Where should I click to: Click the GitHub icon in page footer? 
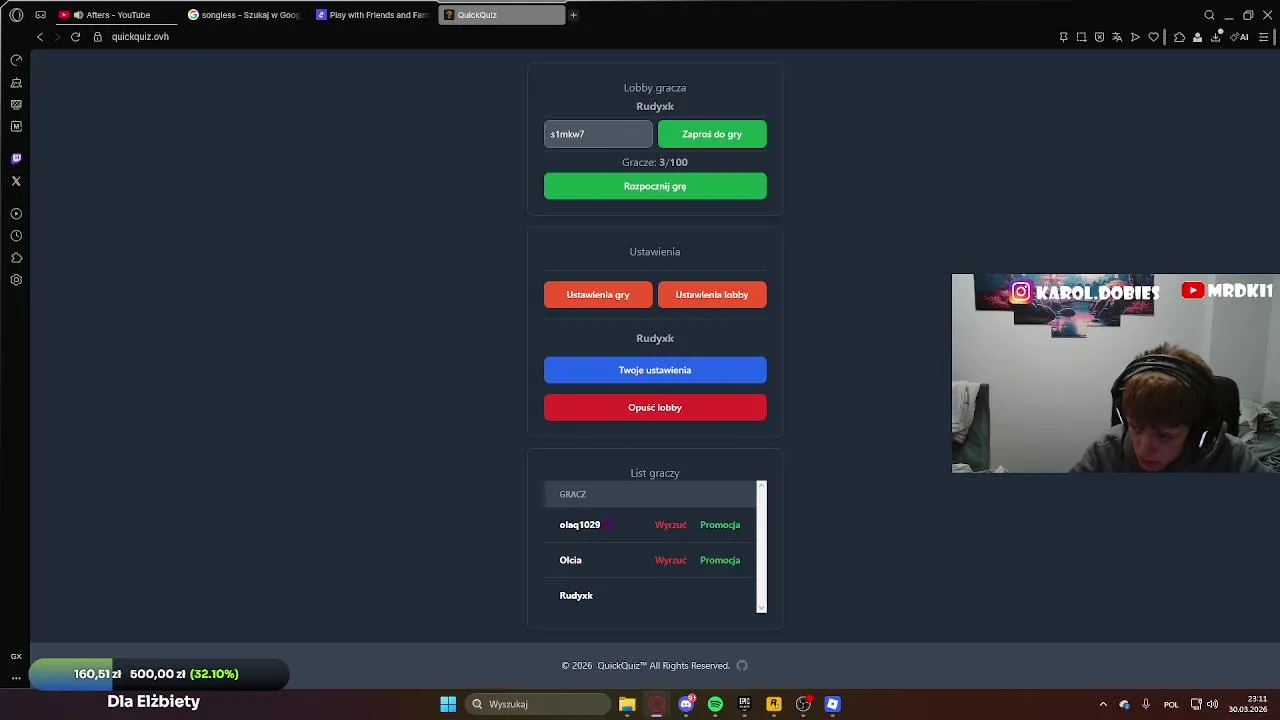pos(742,666)
